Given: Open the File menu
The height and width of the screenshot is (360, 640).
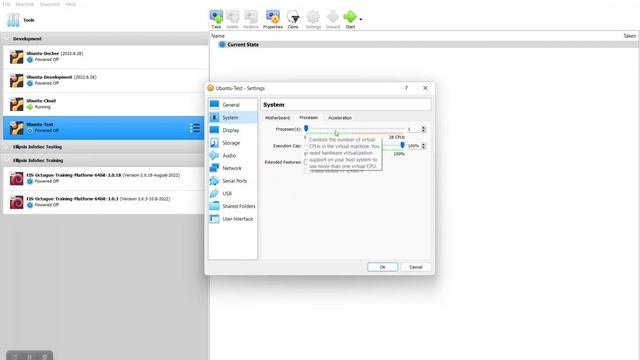Looking at the screenshot, I should pos(6,4).
